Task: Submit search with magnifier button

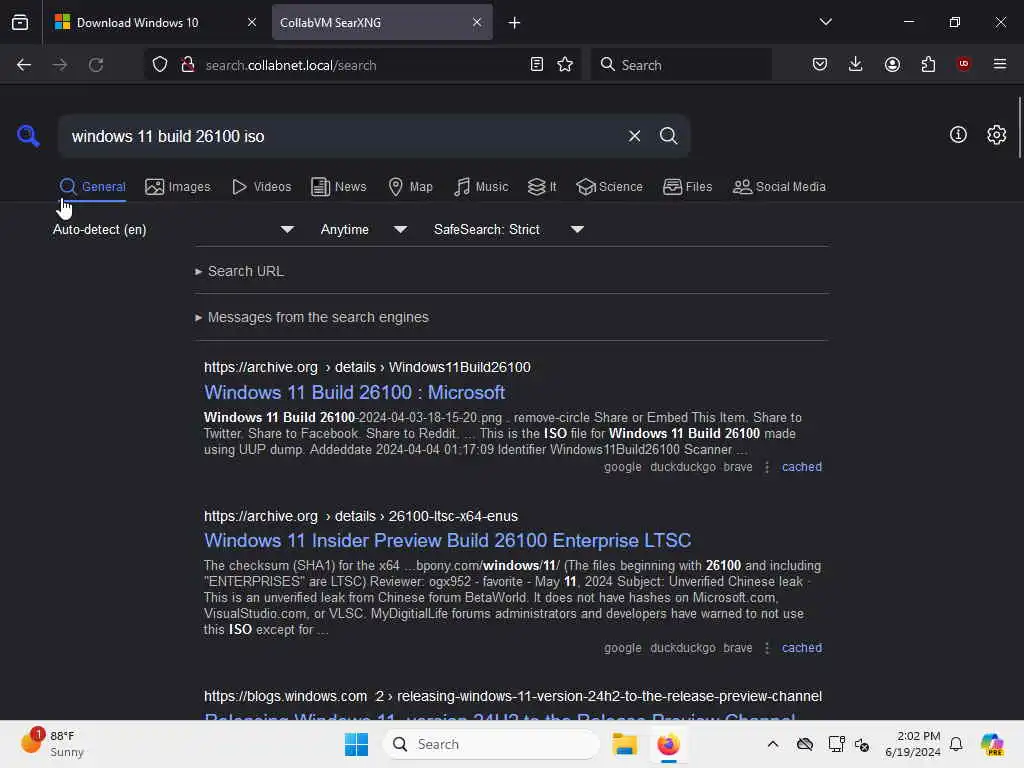Action: 668,136
